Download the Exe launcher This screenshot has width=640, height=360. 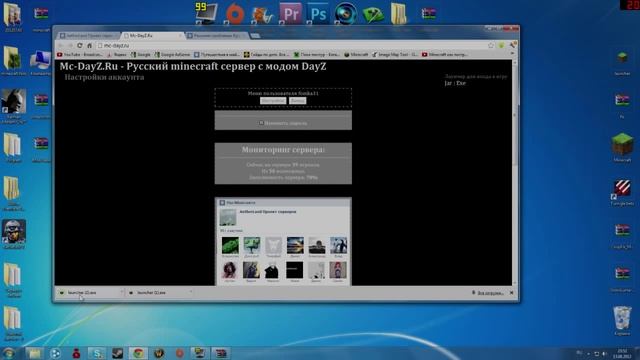461,83
